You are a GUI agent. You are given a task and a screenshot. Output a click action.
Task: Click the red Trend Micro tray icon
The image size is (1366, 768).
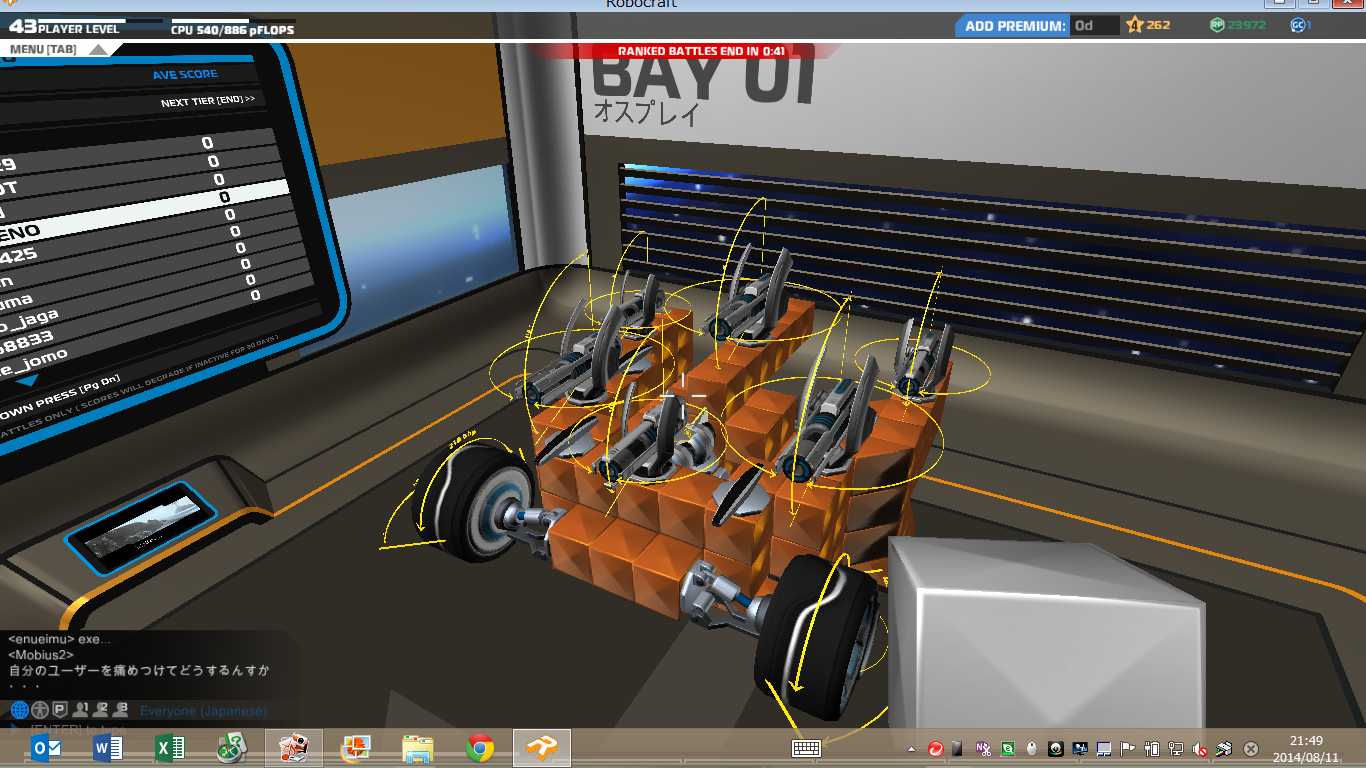click(936, 748)
